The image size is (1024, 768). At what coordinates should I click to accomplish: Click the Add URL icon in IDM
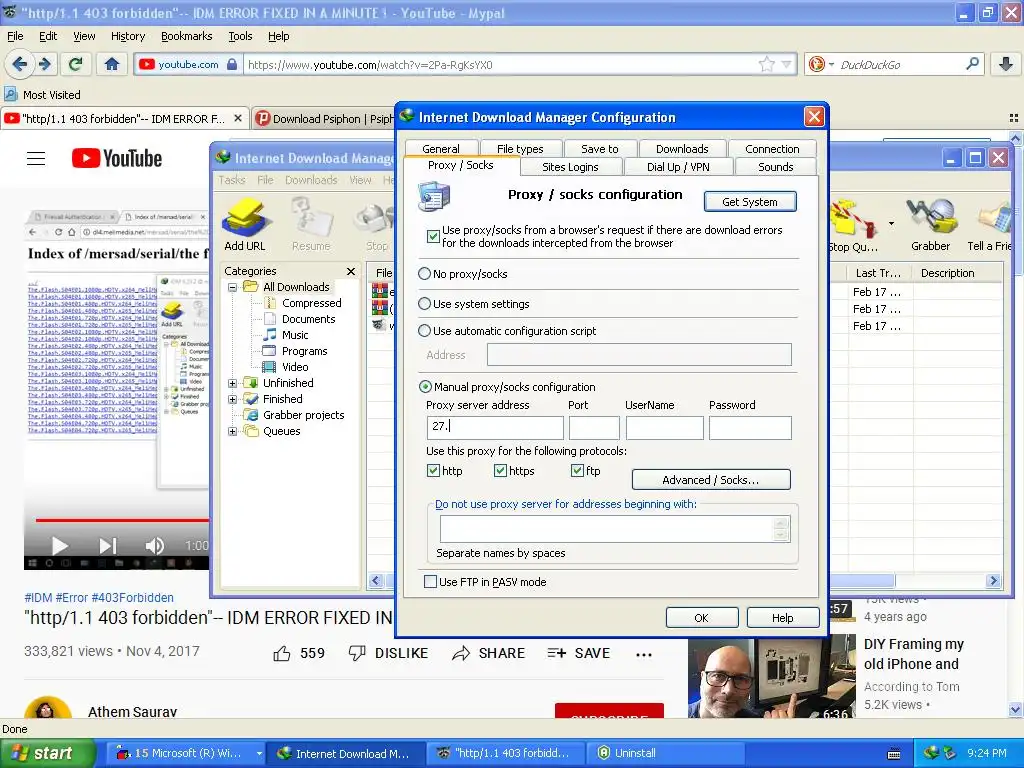[x=245, y=225]
